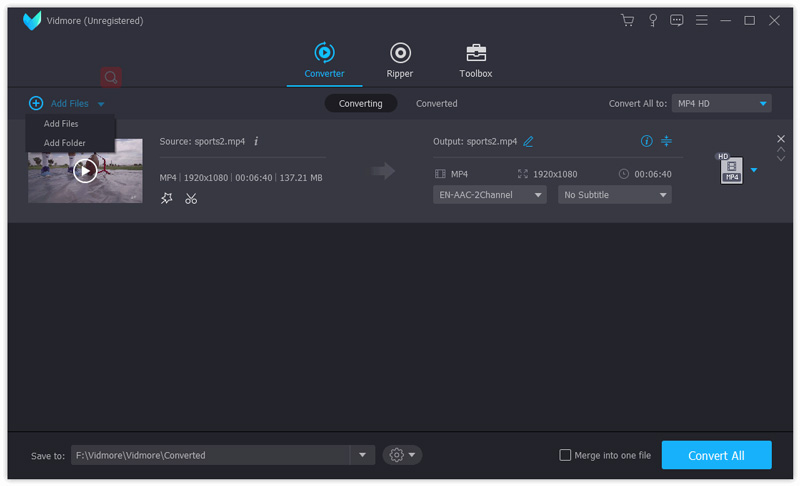Enable Merge into one file
The height and width of the screenshot is (486, 800).
566,455
